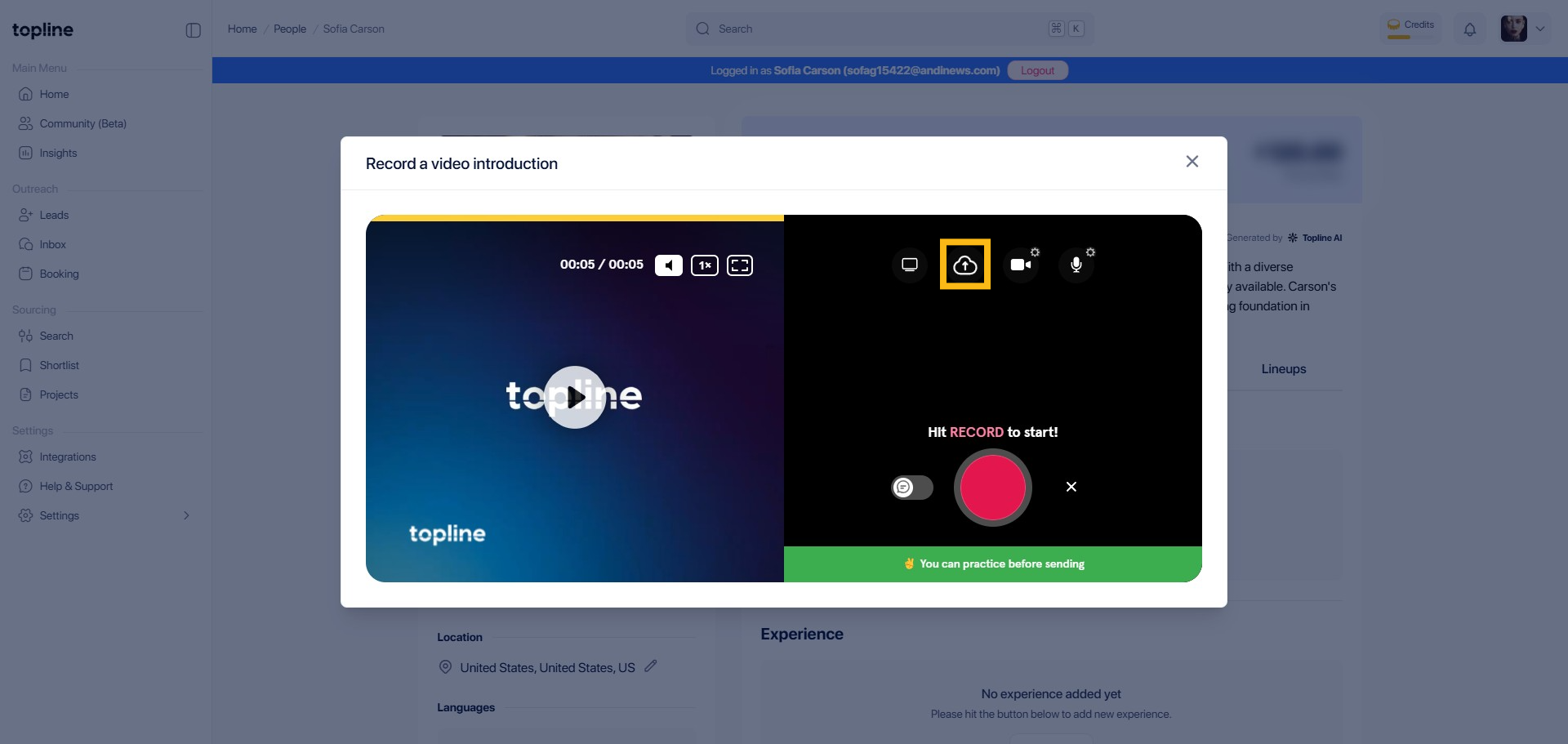Collapse the sidebar panel icon
Screen dimensions: 1568x744
pos(194,30)
